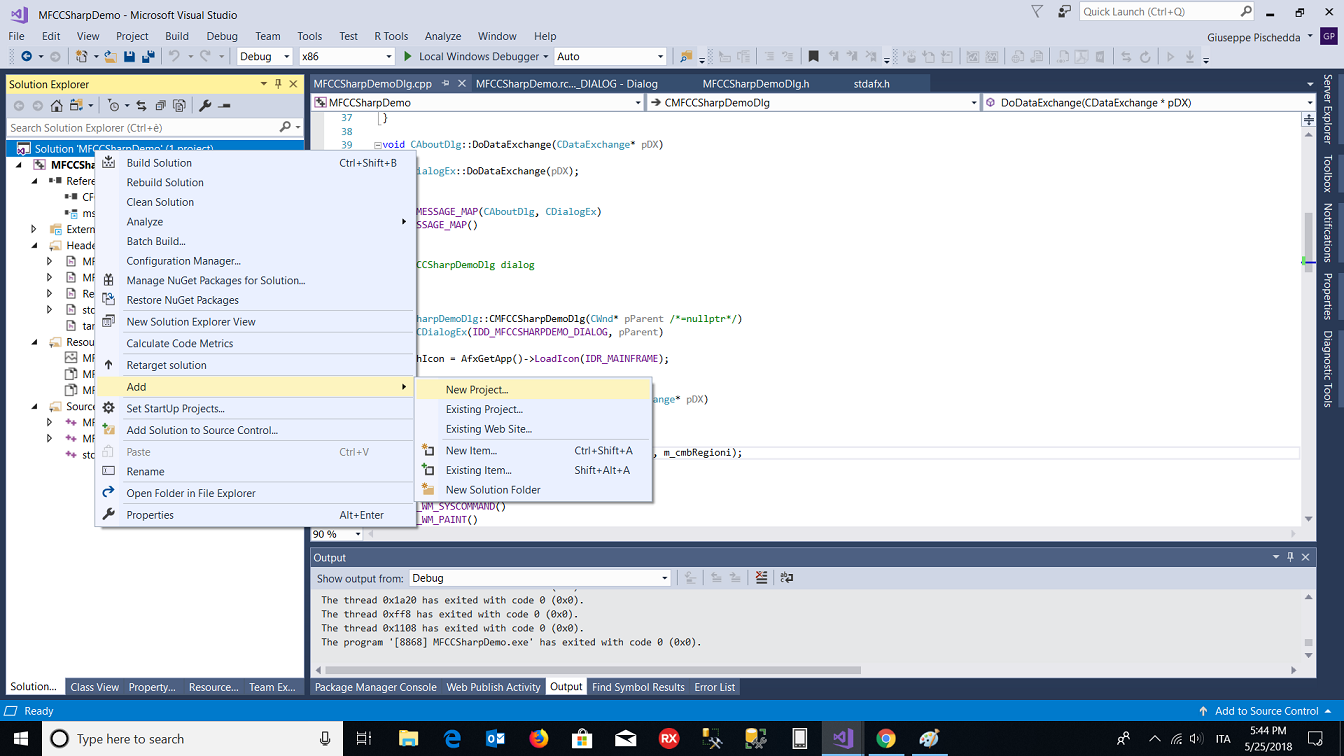Open notifications flag icon in title bar
Viewport: 1344px width, 756px height.
[1037, 11]
